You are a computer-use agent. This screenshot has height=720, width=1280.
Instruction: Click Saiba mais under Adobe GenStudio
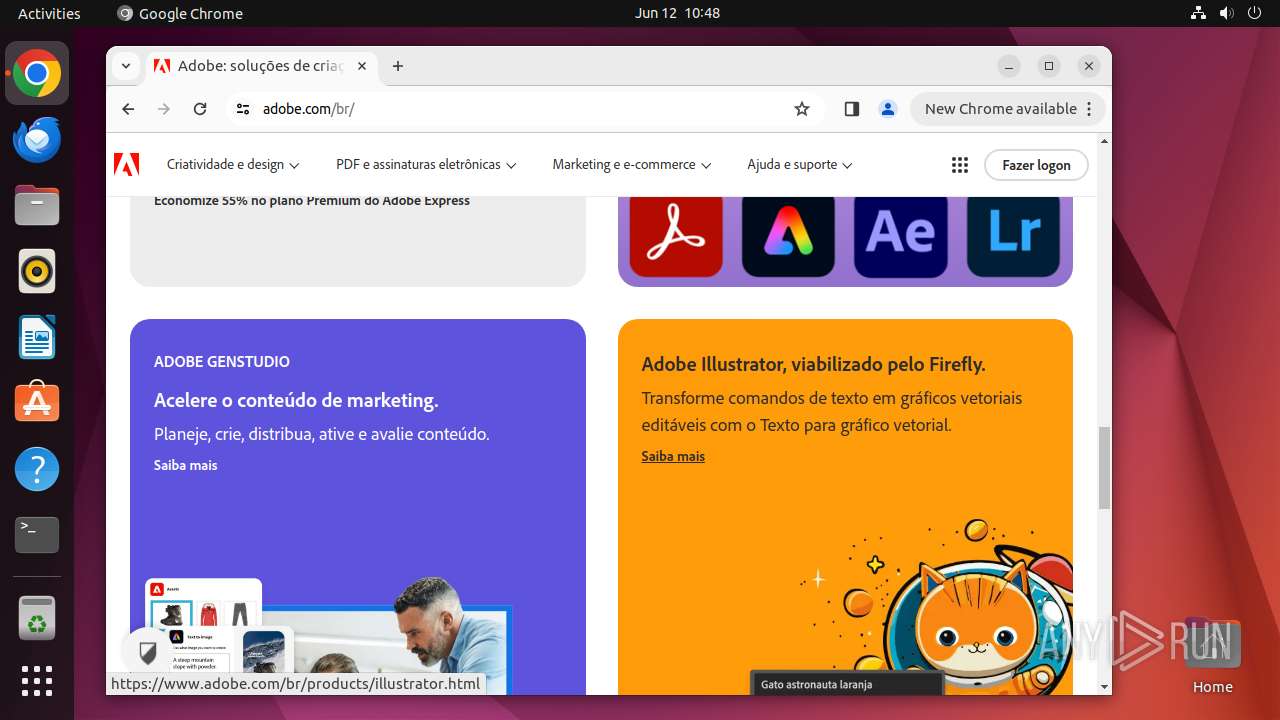(x=185, y=465)
